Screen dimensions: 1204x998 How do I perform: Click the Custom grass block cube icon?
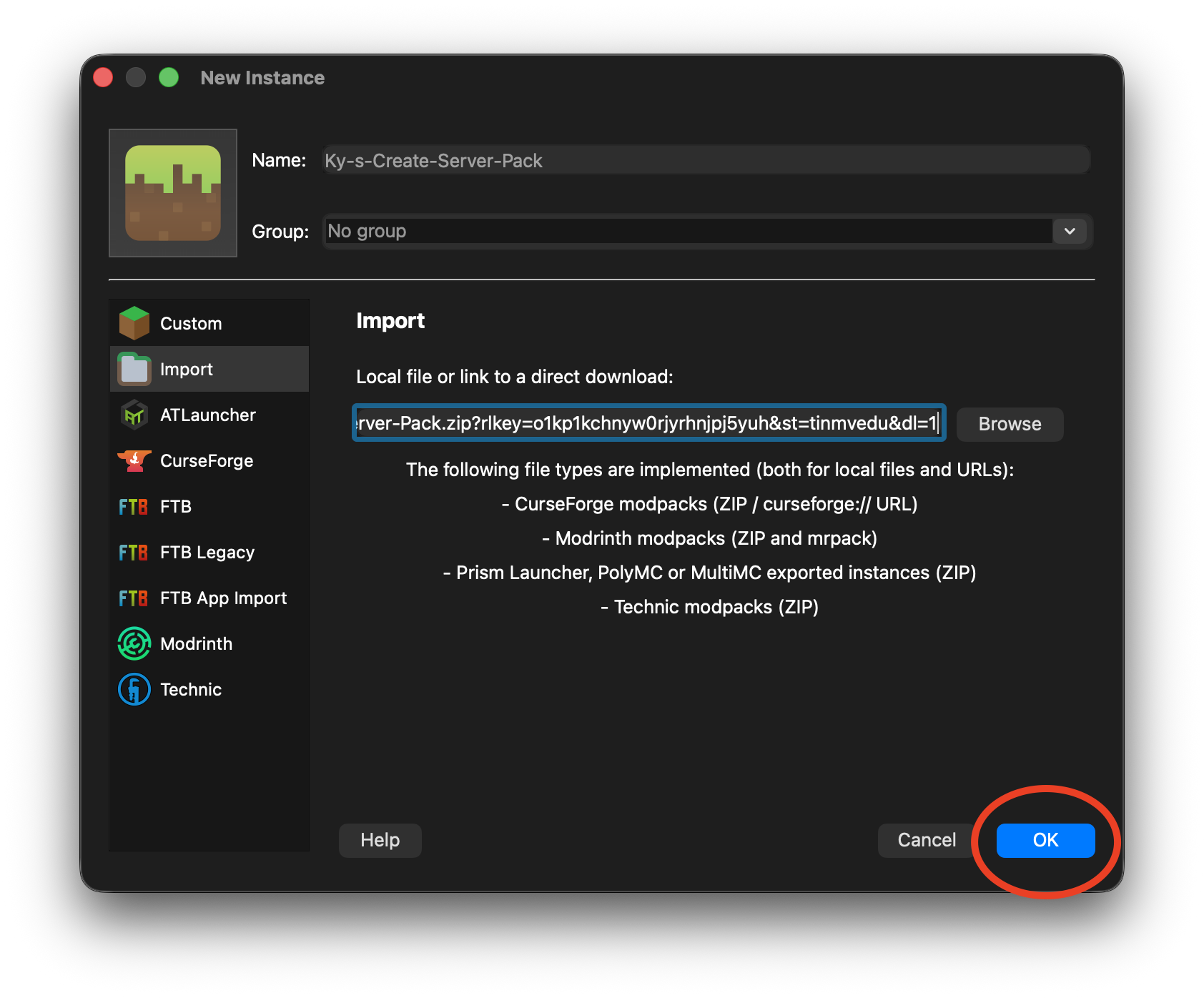pyautogui.click(x=134, y=323)
